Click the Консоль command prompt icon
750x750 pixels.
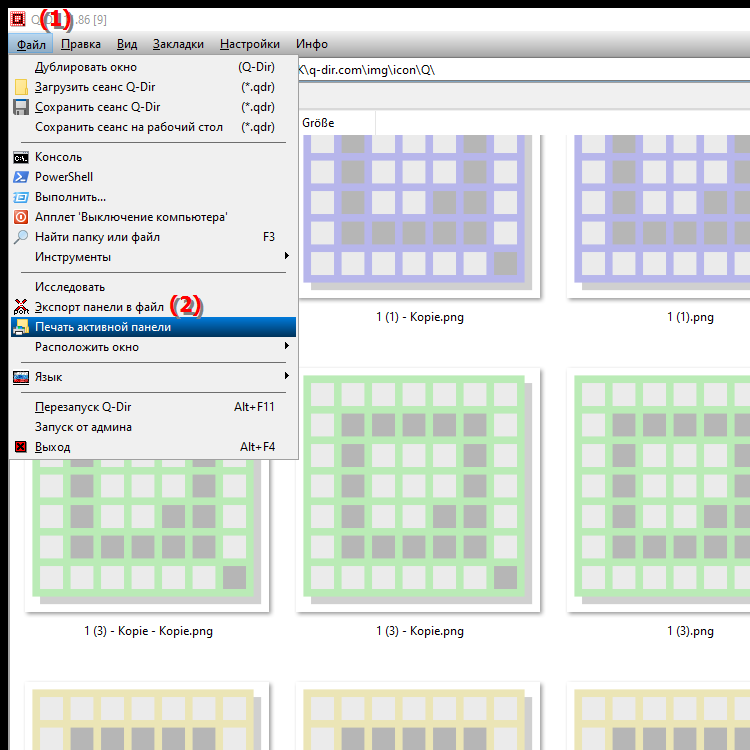pyautogui.click(x=21, y=157)
